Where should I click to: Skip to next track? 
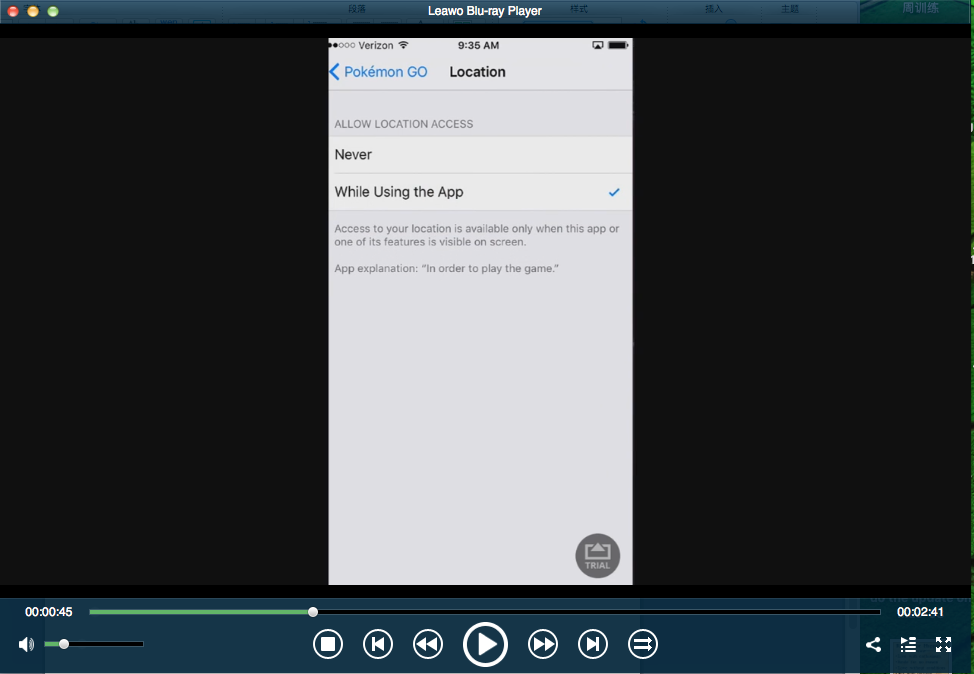pos(593,644)
